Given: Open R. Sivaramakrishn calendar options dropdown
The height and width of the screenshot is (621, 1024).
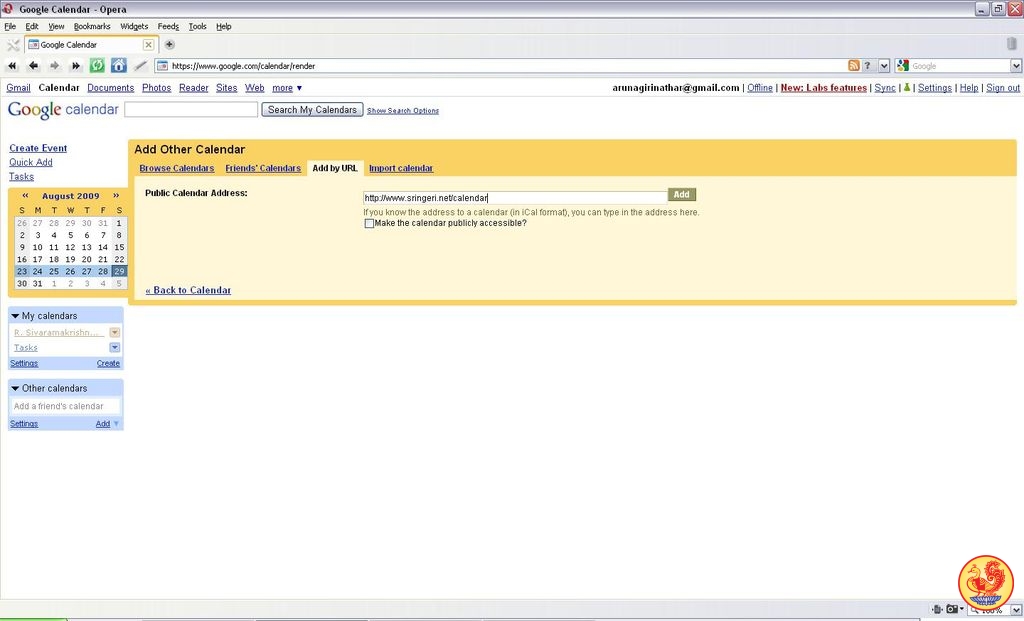Looking at the screenshot, I should pos(114,332).
